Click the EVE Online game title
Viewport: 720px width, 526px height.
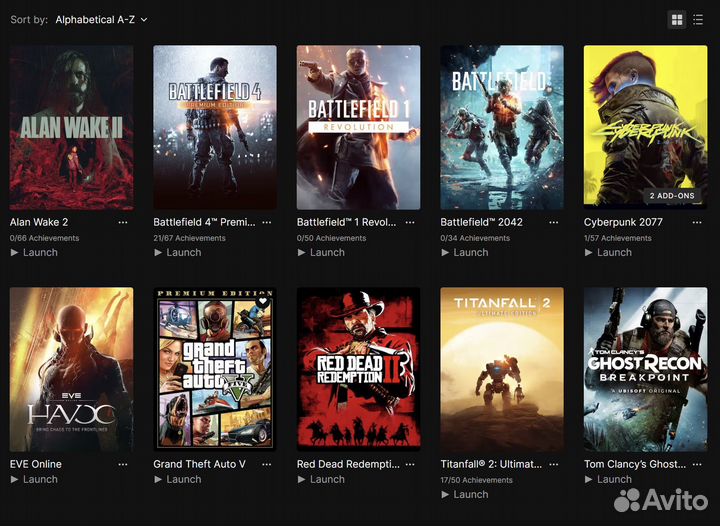point(36,464)
